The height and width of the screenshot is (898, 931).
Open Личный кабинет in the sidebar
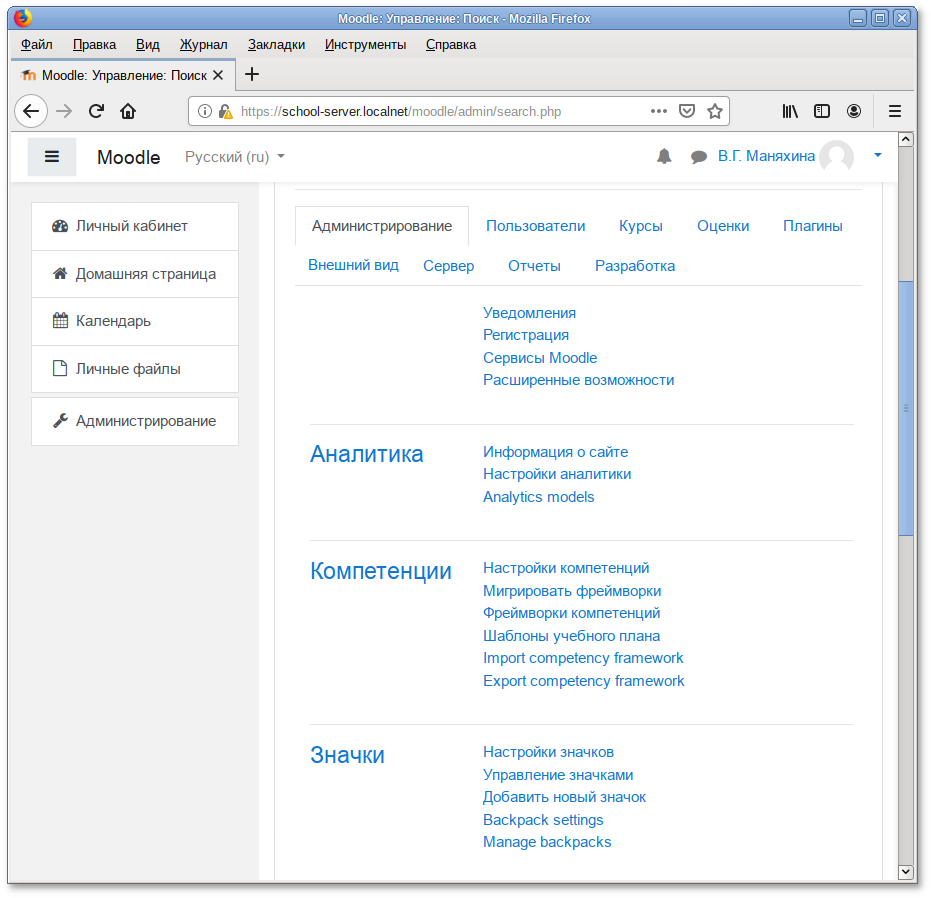tap(135, 226)
